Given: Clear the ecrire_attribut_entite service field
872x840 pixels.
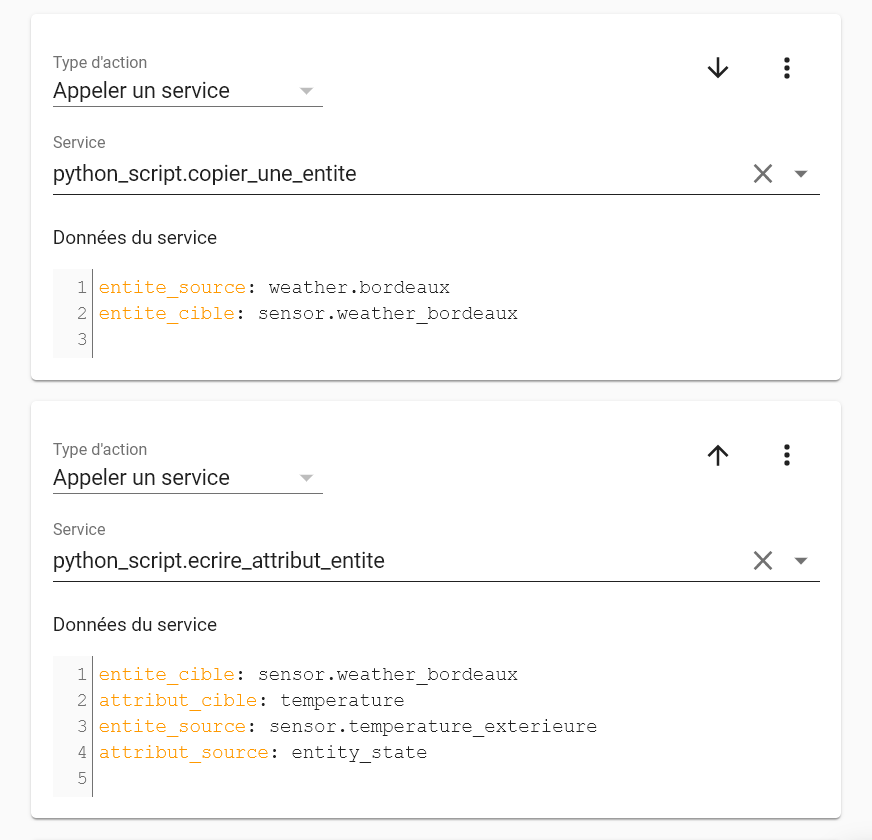Looking at the screenshot, I should click(x=763, y=561).
